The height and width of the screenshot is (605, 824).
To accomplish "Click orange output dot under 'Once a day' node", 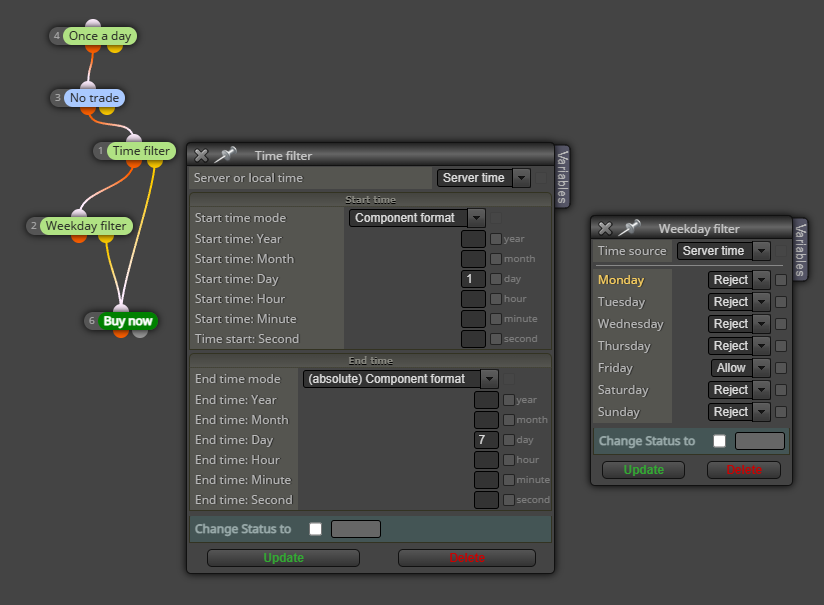I will [x=93, y=48].
